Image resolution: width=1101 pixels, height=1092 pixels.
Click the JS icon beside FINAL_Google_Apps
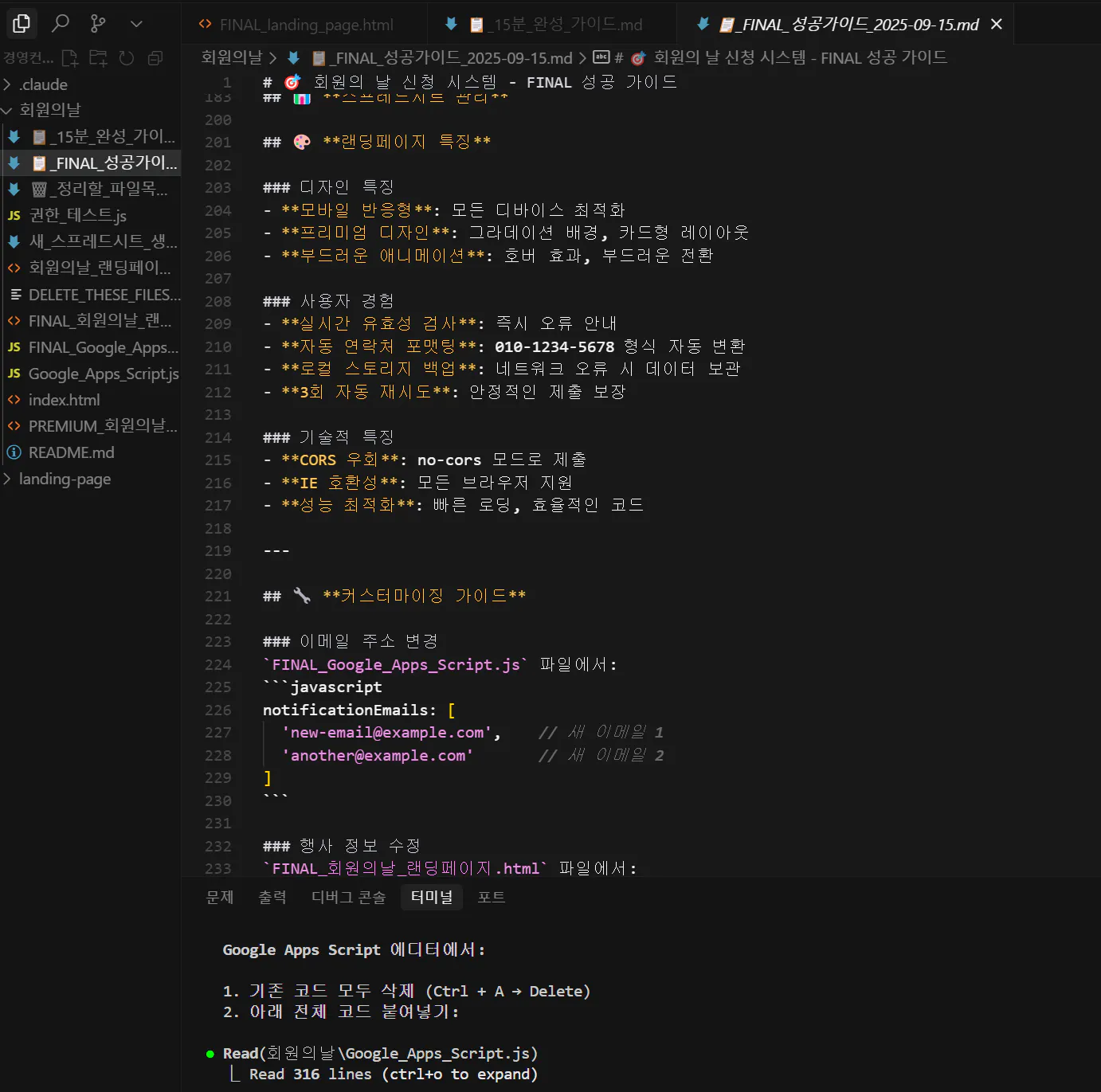(x=14, y=347)
